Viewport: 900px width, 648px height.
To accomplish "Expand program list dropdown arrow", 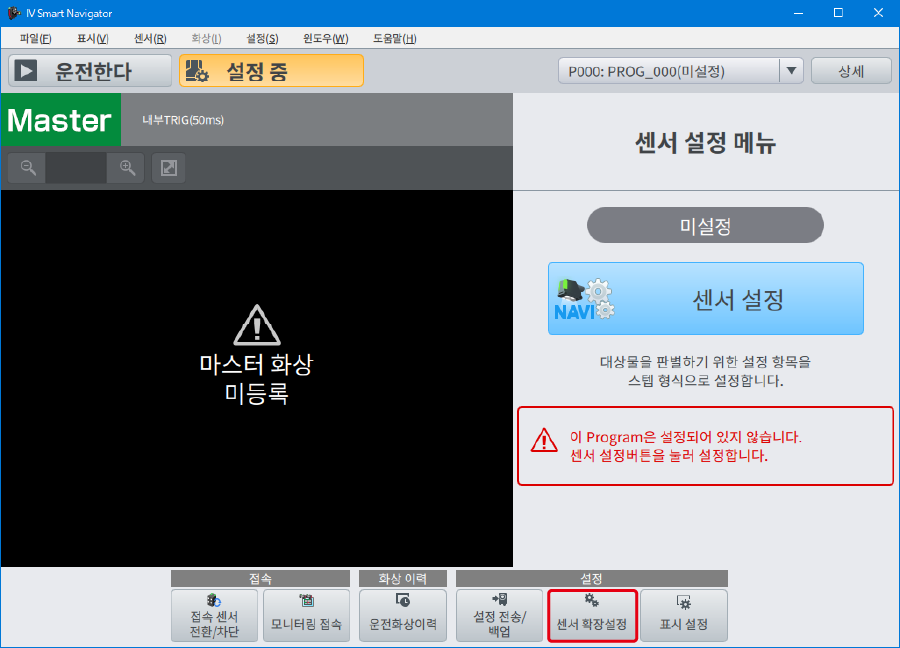I will pyautogui.click(x=791, y=71).
